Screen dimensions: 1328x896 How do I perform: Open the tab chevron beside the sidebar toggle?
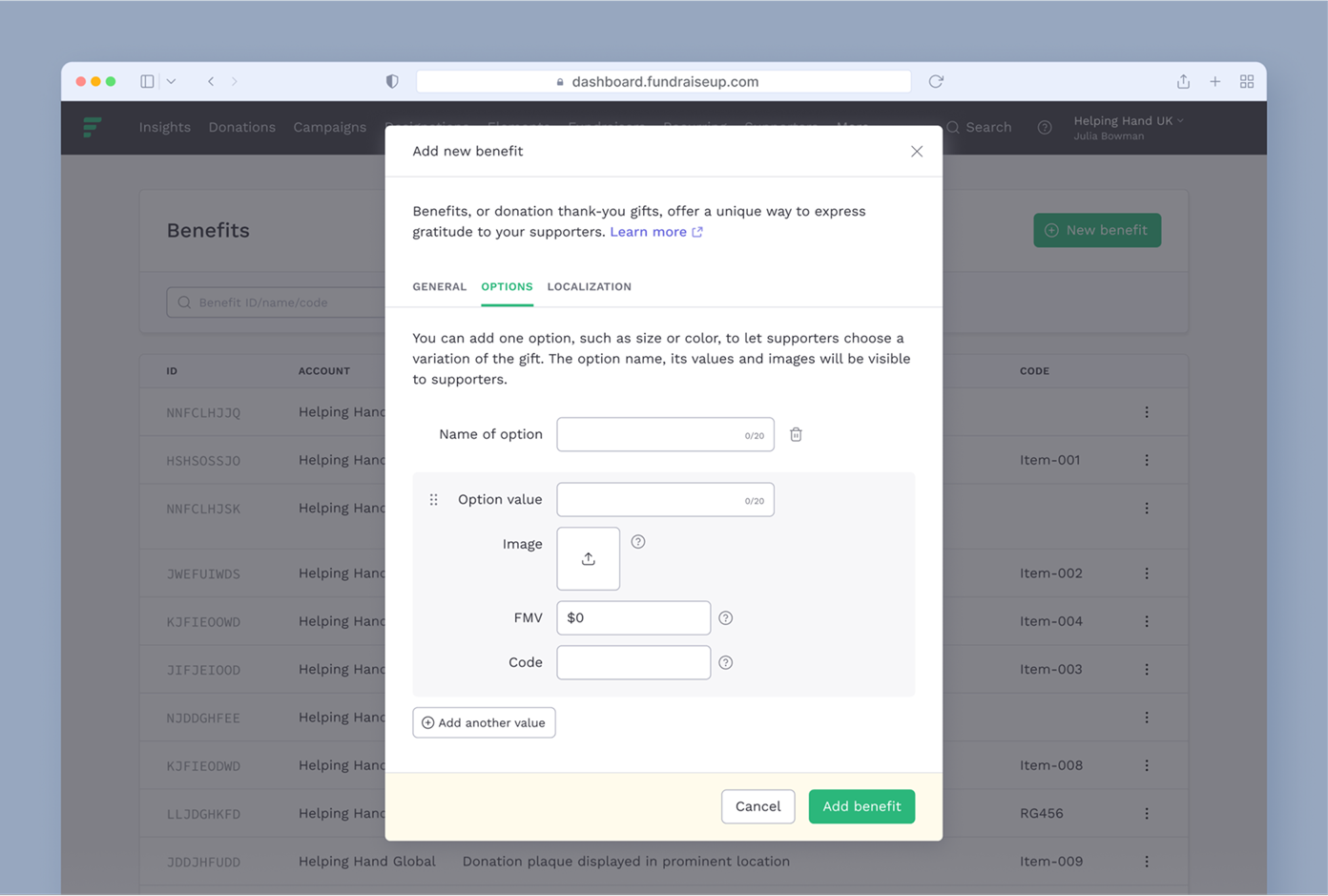[171, 81]
